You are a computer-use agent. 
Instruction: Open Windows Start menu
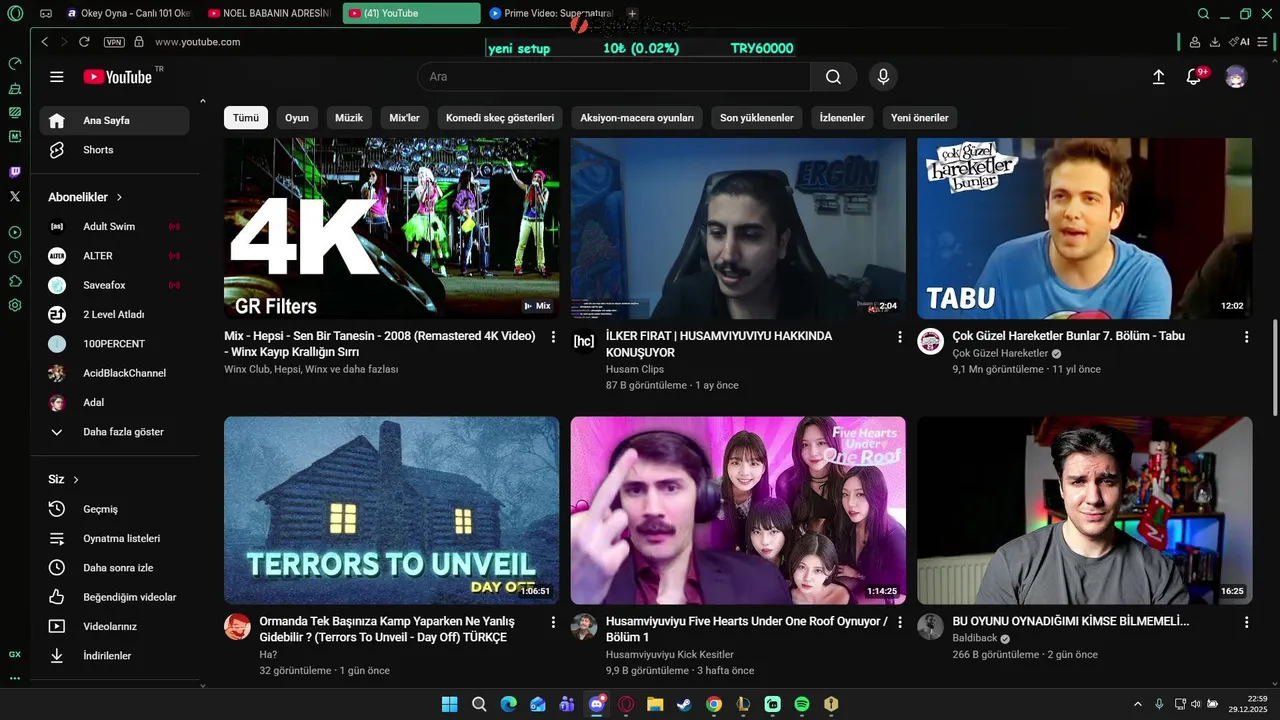coord(449,704)
